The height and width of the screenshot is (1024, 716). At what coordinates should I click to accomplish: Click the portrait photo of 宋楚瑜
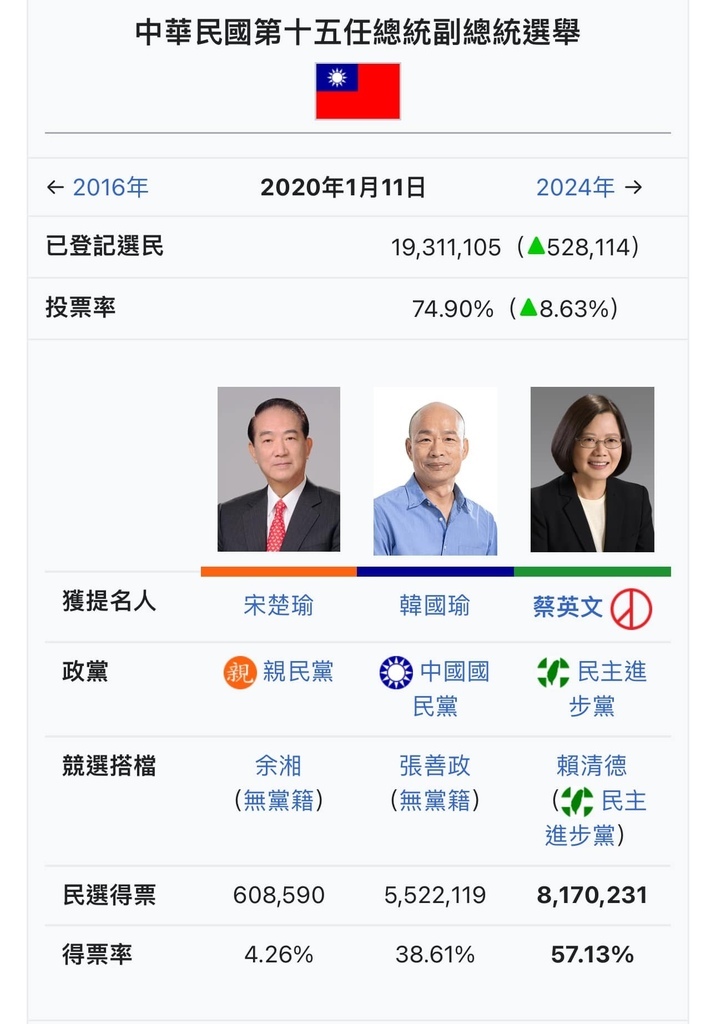click(279, 470)
